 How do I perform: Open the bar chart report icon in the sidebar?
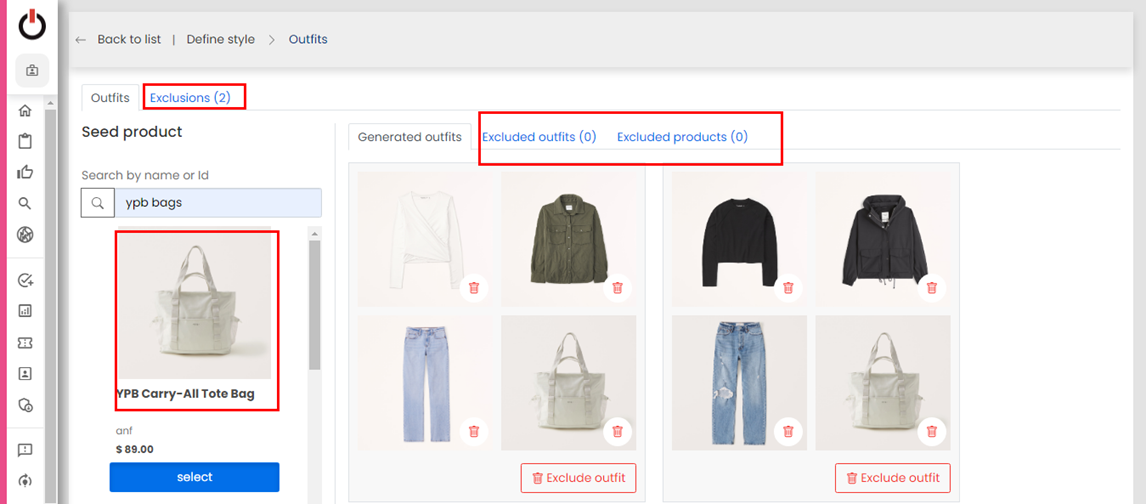pos(25,311)
